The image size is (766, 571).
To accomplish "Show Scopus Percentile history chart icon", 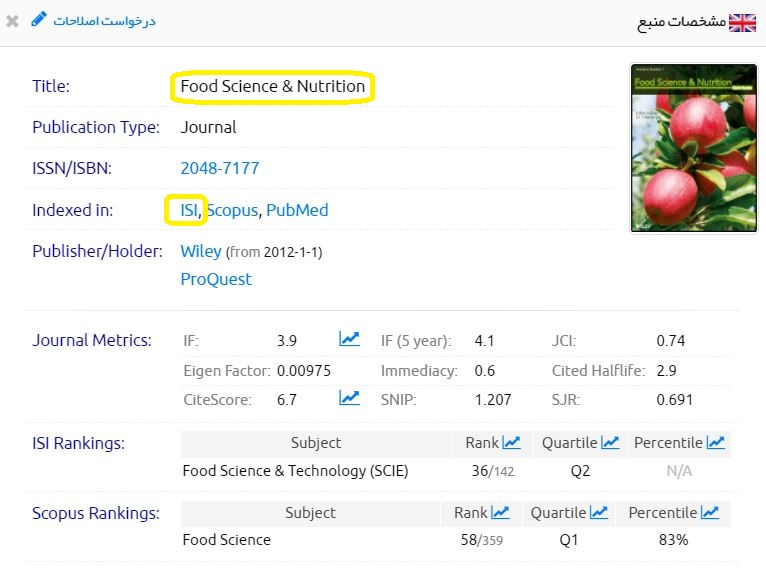I will pyautogui.click(x=709, y=512).
